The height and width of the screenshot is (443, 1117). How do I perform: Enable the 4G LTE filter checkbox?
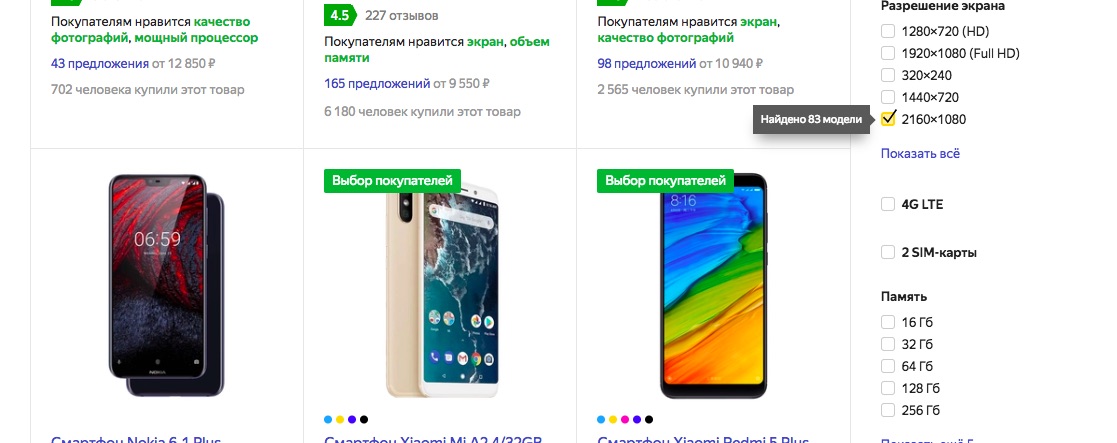click(888, 204)
